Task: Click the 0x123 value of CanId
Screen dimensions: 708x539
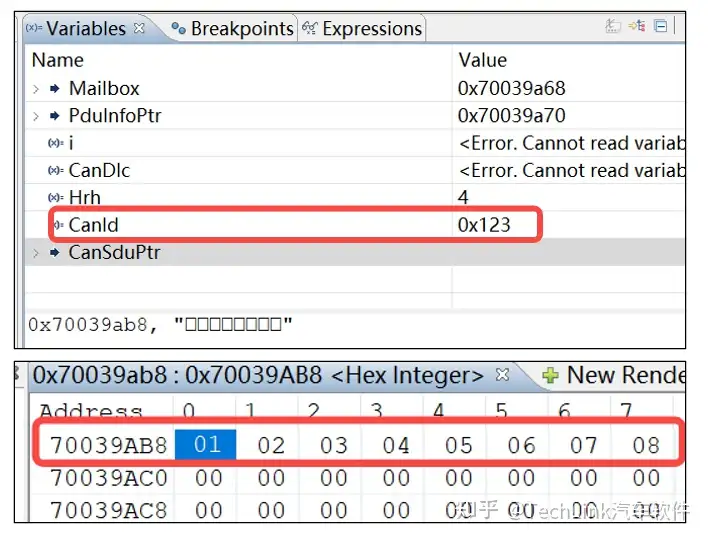Action: [x=484, y=225]
